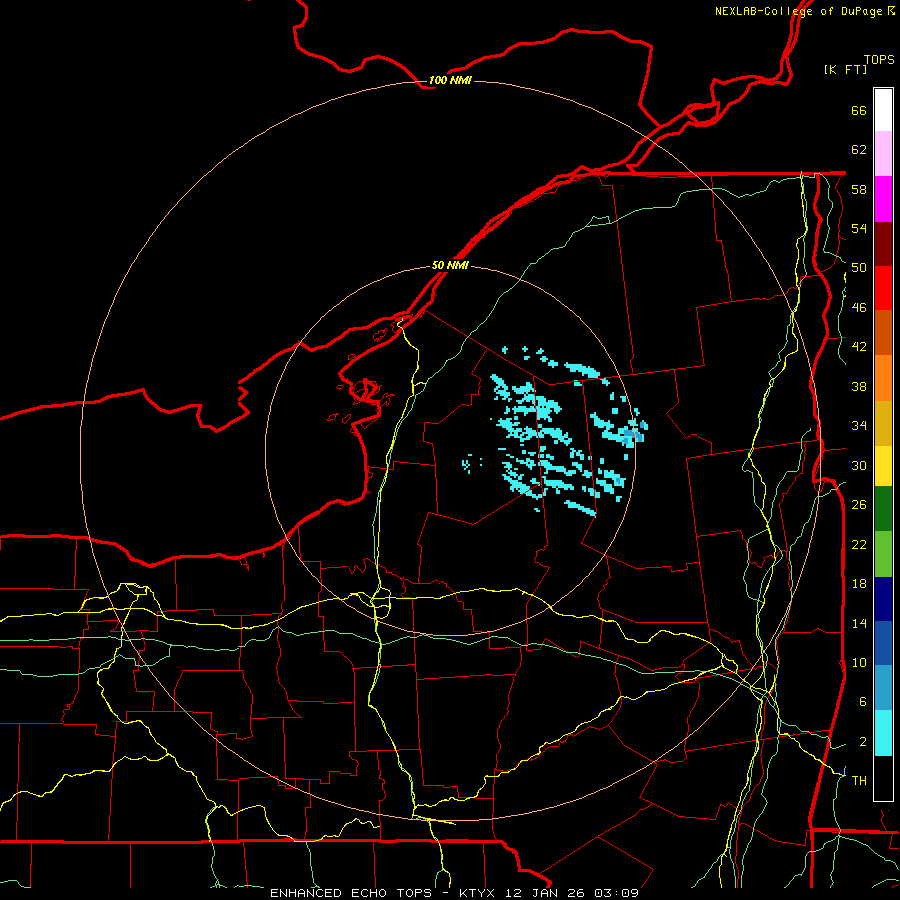Screen dimensions: 900x900
Task: Click the "14" legend label
Action: (x=859, y=623)
